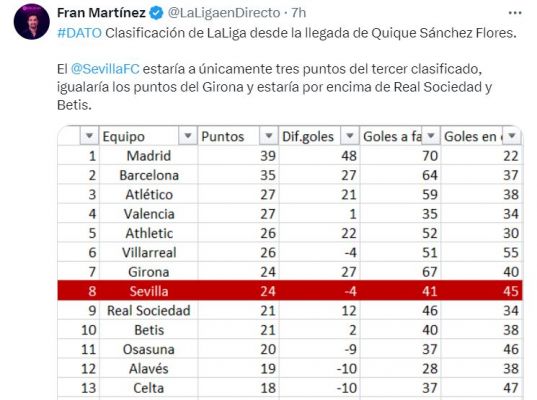537x400 pixels.
Task: Open the #DATO hashtag link
Action: pos(79,33)
